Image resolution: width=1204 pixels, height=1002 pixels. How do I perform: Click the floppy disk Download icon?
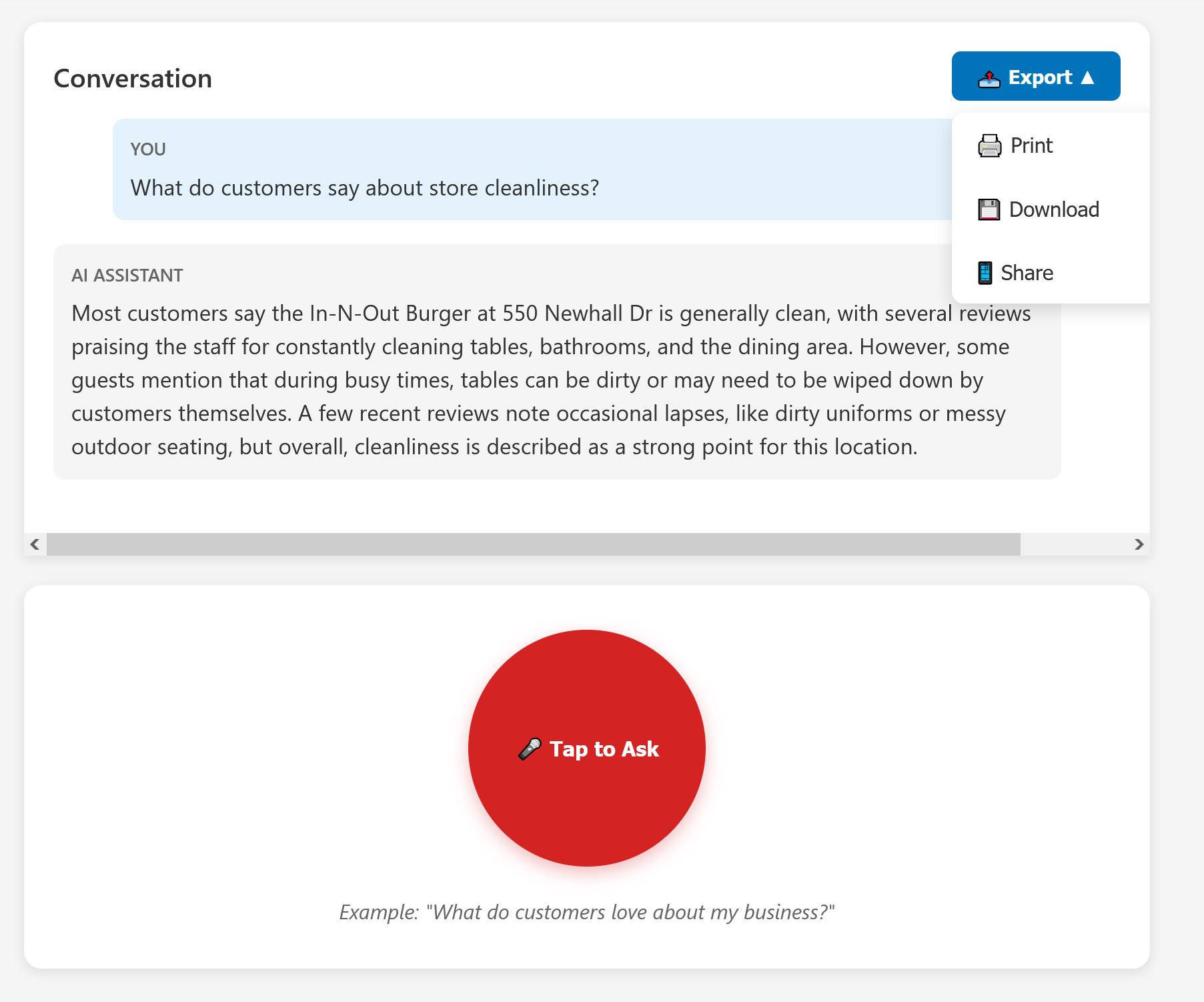[x=989, y=209]
